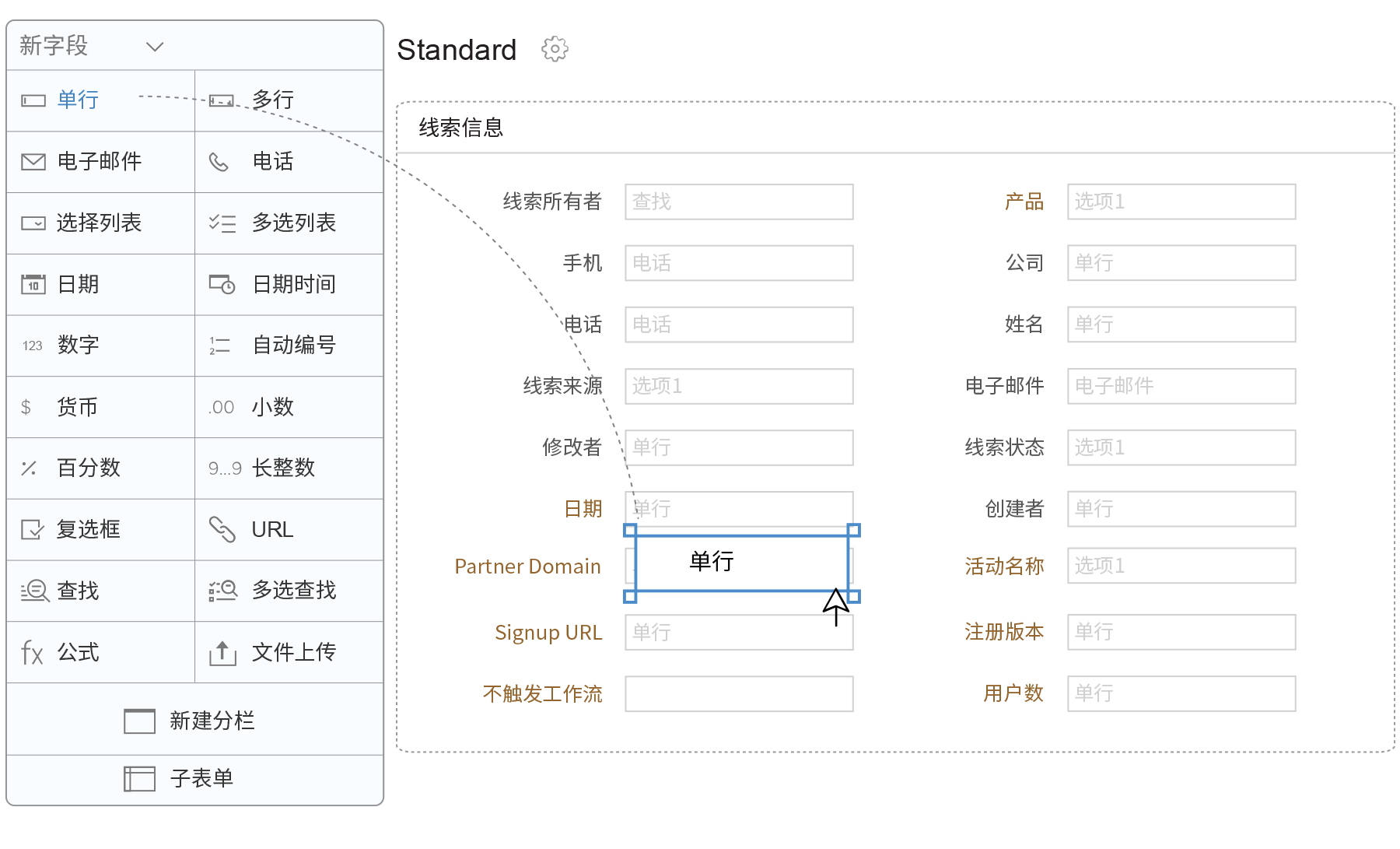The width and height of the screenshot is (1400, 849).
Task: Choose the date-time field icon
Action: click(x=222, y=284)
